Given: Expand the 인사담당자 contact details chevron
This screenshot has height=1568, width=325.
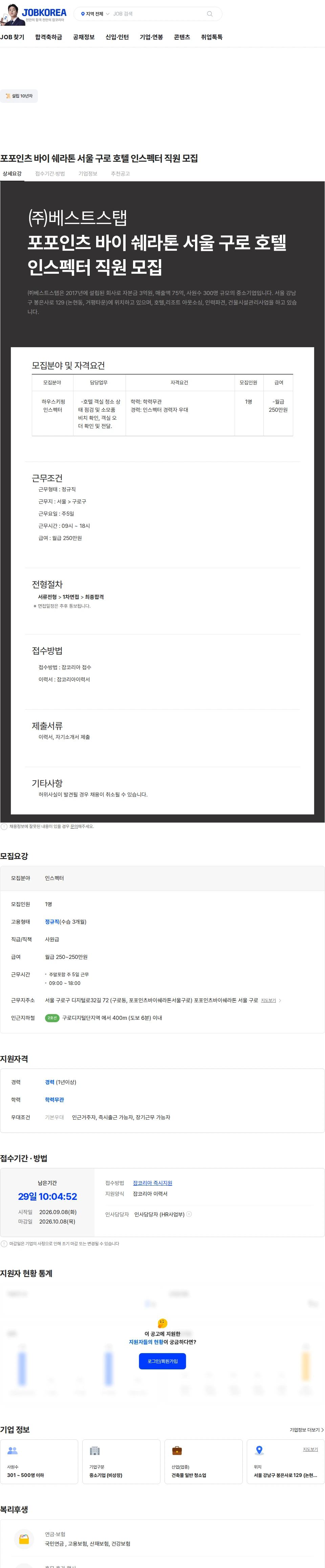Looking at the screenshot, I should point(189,1214).
